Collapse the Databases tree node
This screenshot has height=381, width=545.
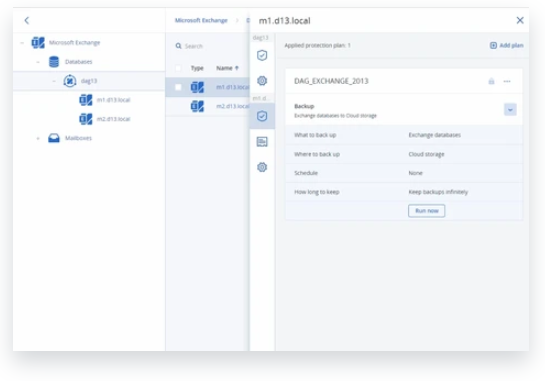point(38,62)
